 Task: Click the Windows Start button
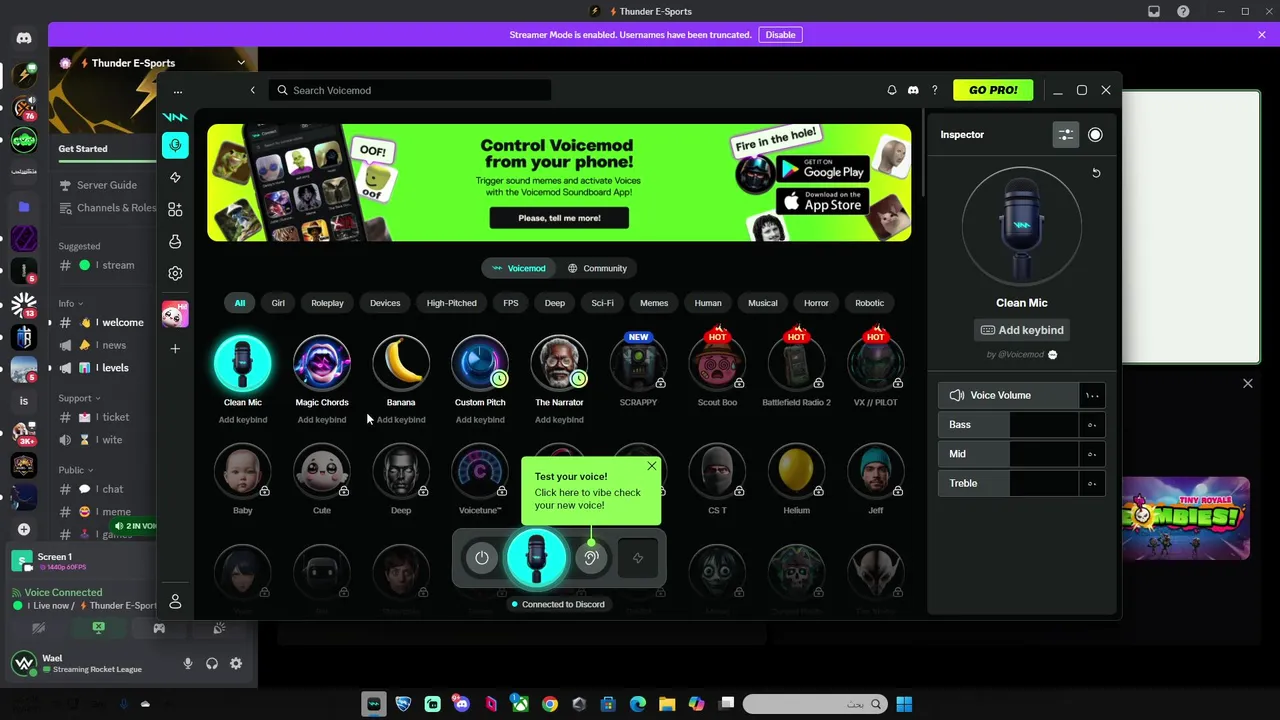click(x=904, y=704)
